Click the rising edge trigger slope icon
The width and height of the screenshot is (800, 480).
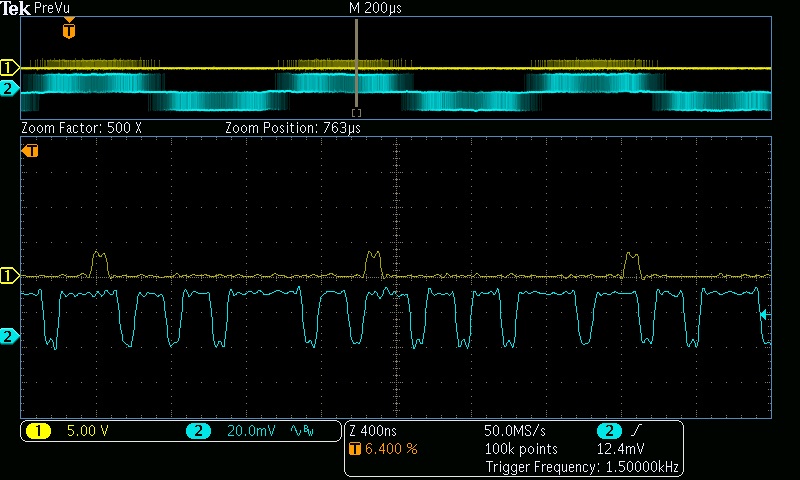[x=635, y=431]
